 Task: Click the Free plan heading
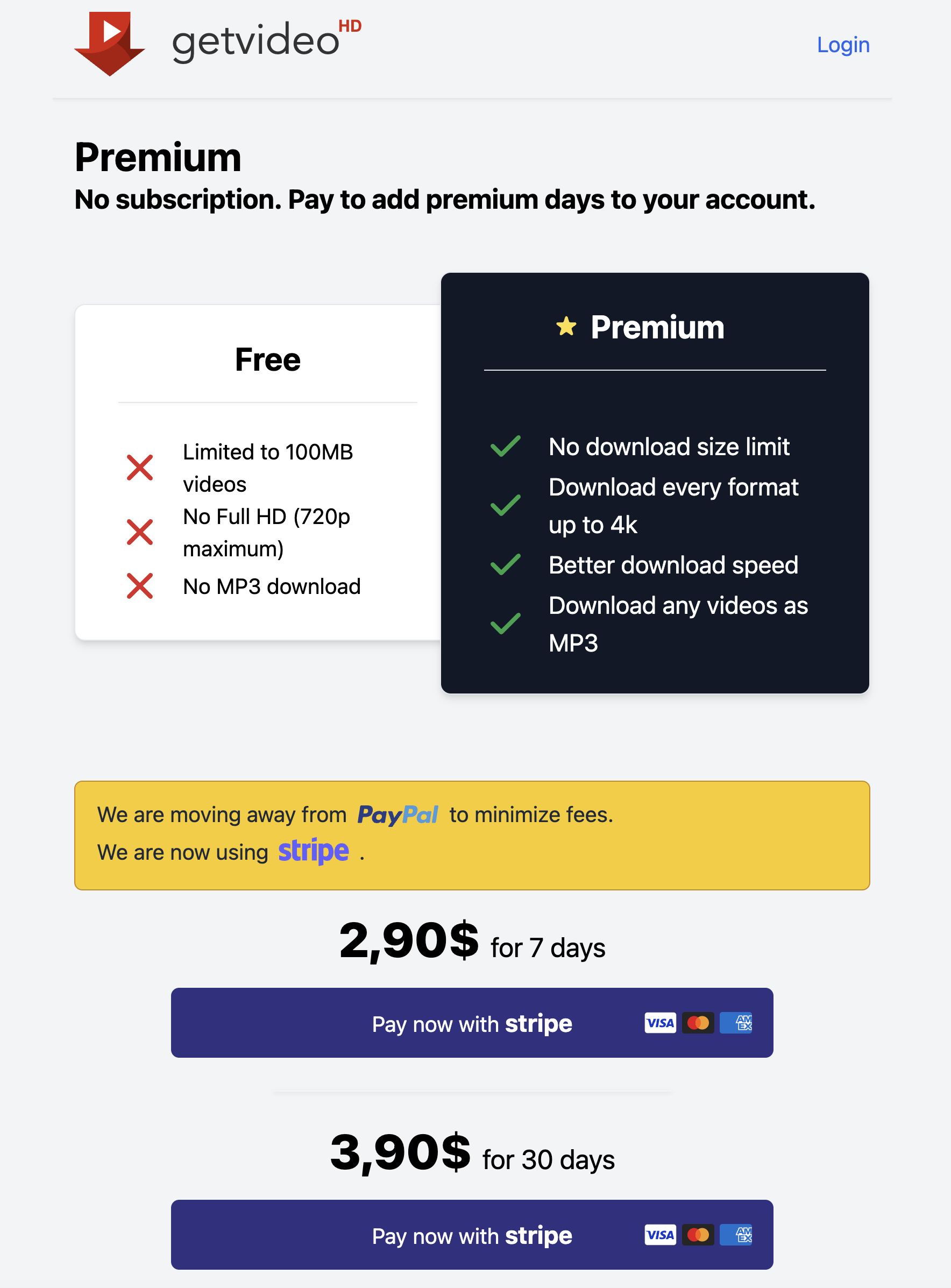point(268,359)
